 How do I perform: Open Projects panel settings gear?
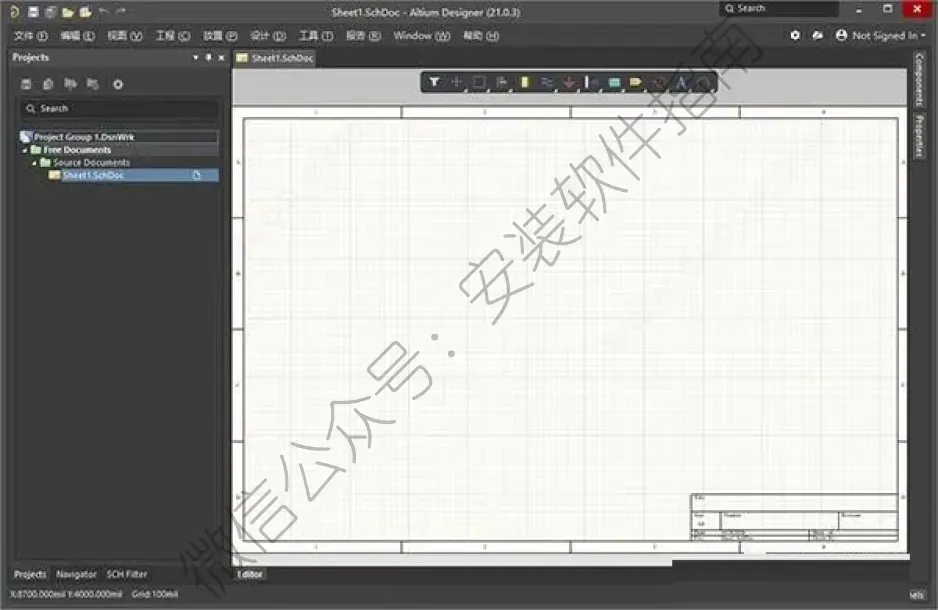(x=118, y=84)
